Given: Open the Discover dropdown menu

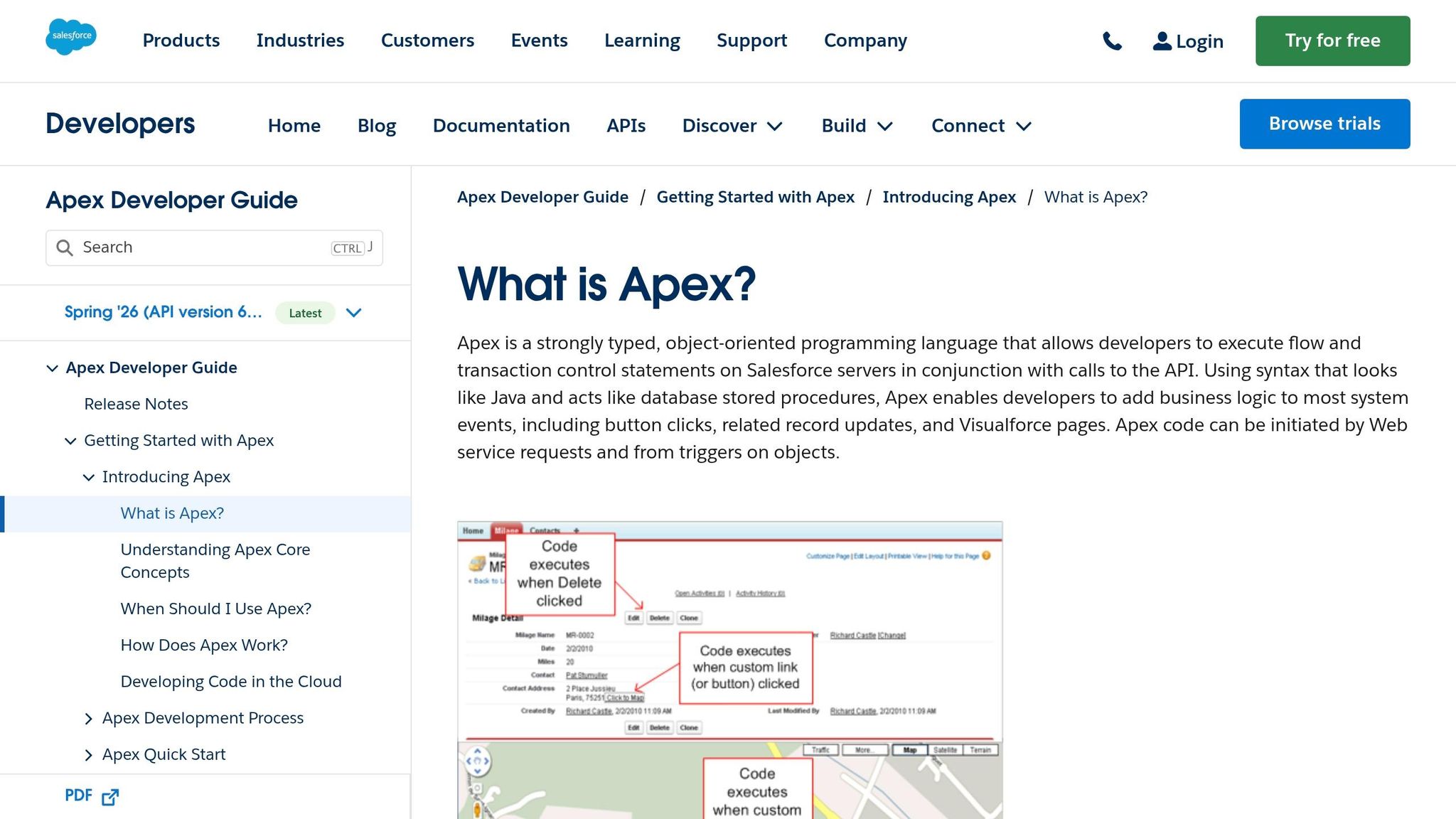Looking at the screenshot, I should (x=732, y=125).
